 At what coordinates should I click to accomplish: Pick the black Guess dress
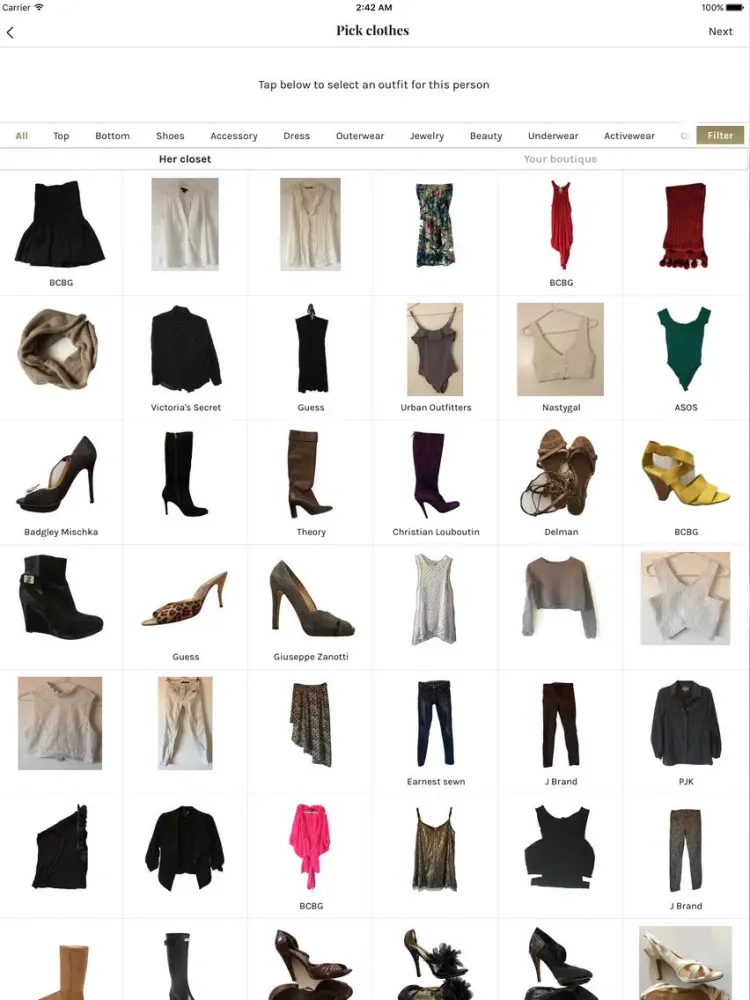311,349
